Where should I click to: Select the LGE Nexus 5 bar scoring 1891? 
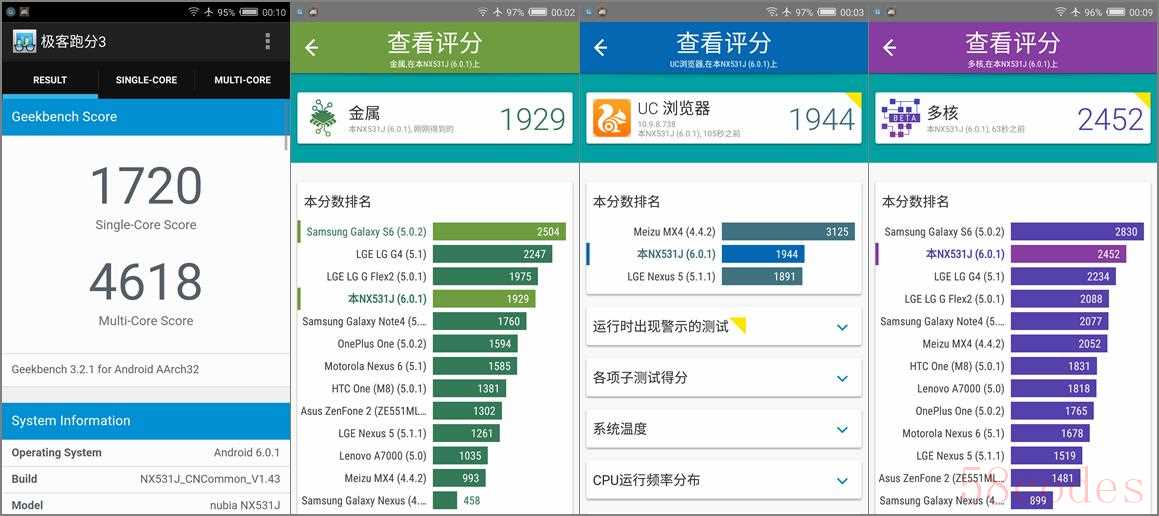click(x=762, y=276)
